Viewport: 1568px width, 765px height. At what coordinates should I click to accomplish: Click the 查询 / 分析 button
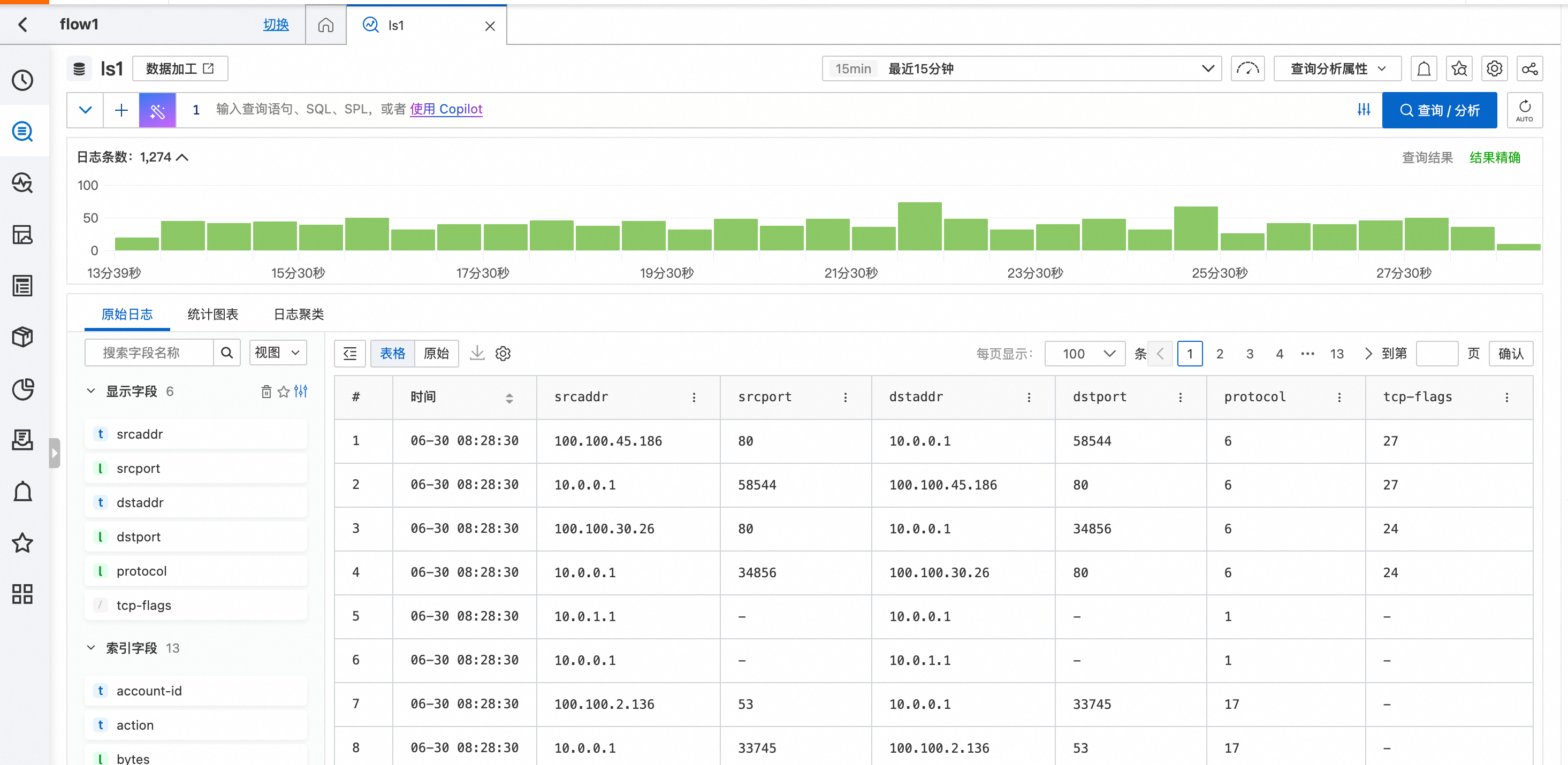[x=1440, y=110]
